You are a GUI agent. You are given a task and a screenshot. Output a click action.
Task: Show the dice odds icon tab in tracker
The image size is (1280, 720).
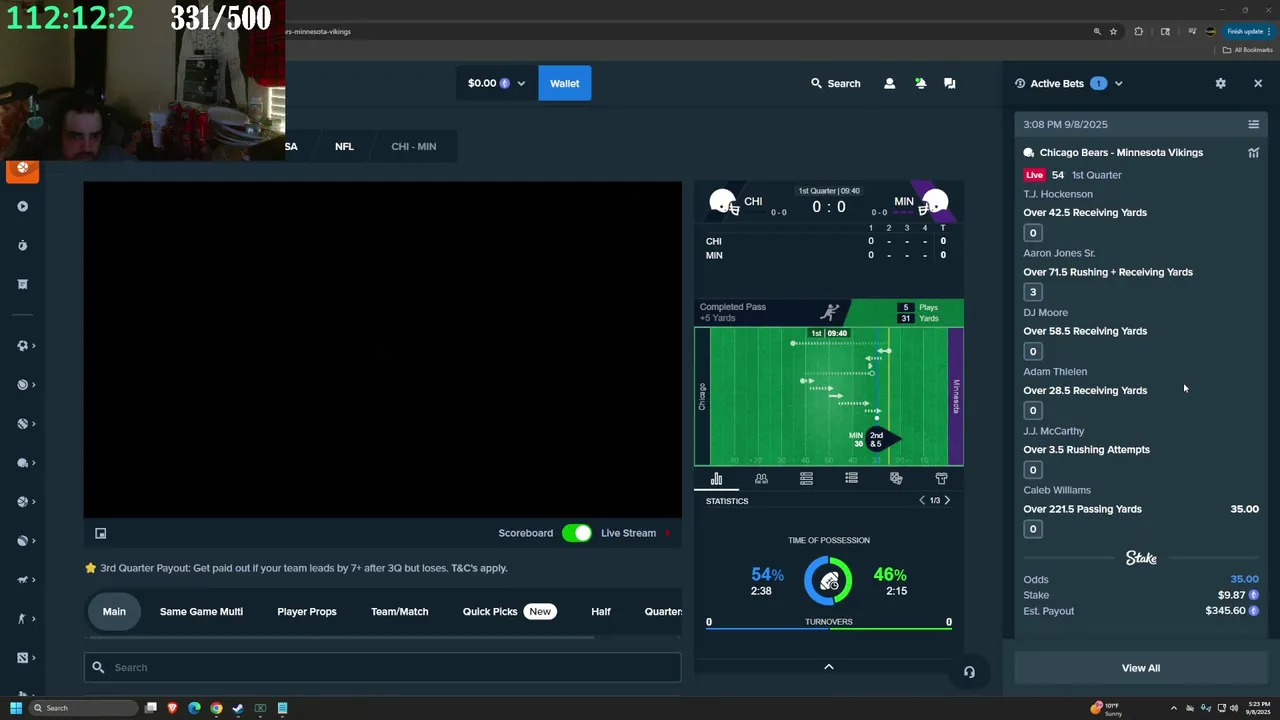pos(896,479)
